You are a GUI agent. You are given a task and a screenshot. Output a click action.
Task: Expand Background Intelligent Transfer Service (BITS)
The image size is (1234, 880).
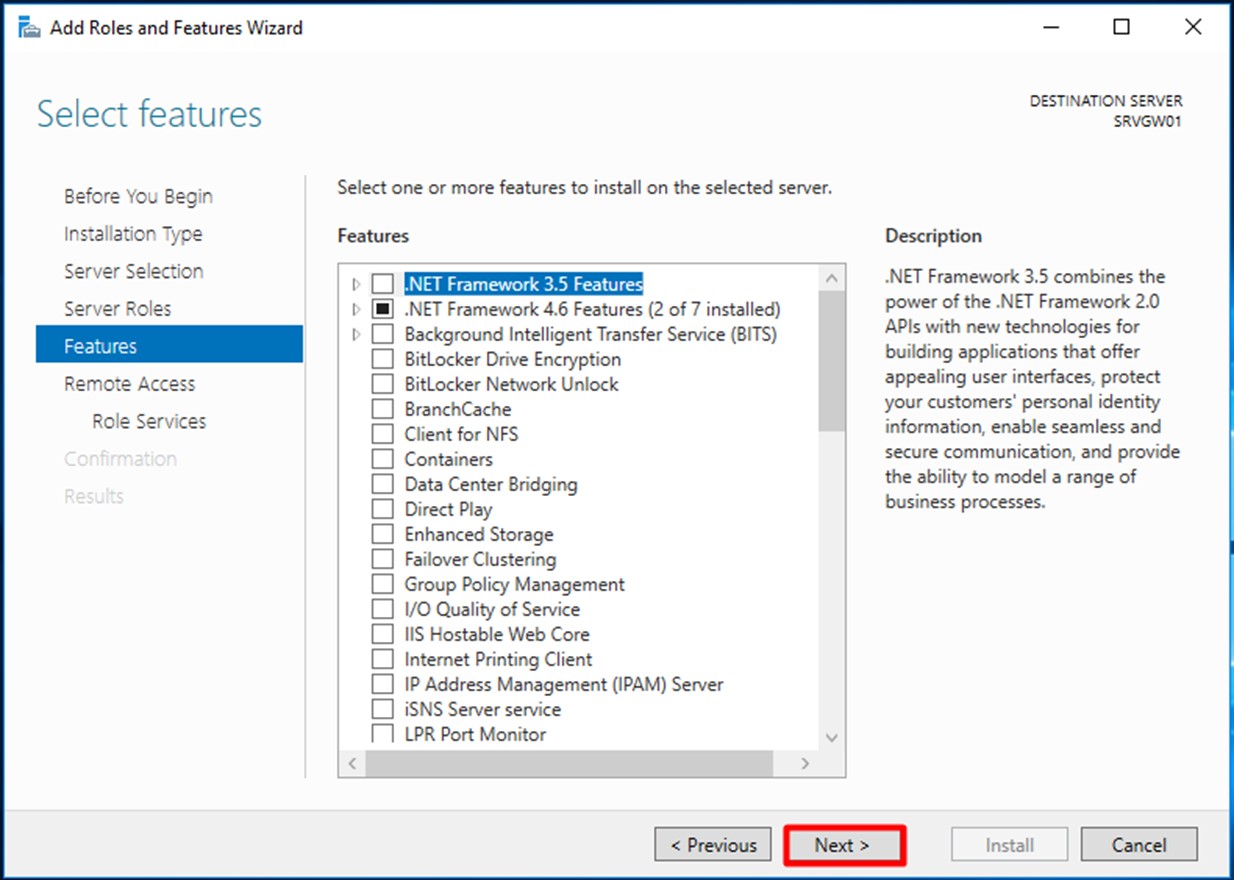(357, 333)
